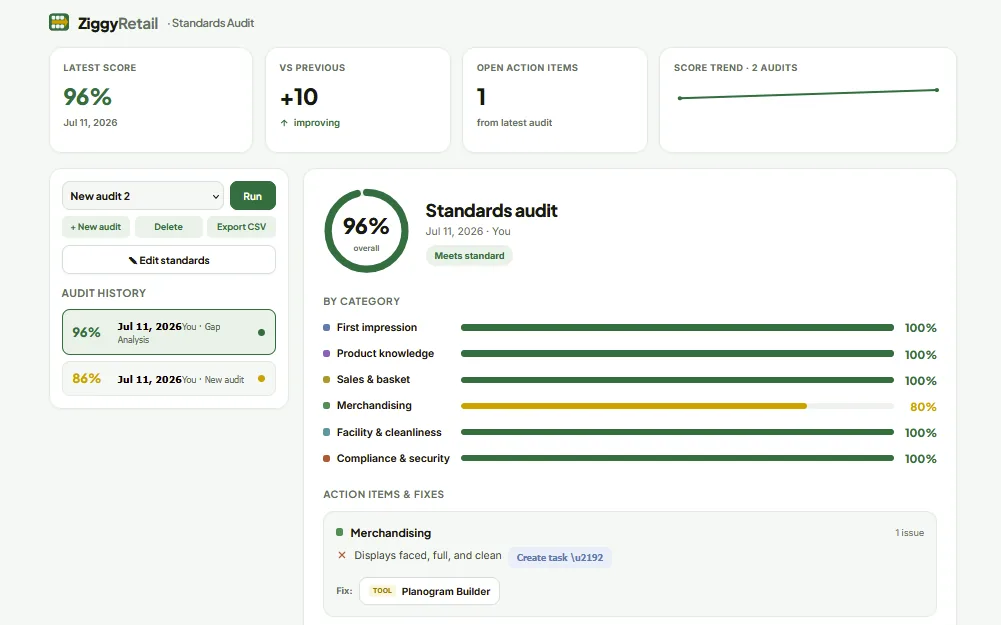The width and height of the screenshot is (1001, 625).
Task: Click the green status dot on Gap Analysis entry
Action: click(261, 332)
